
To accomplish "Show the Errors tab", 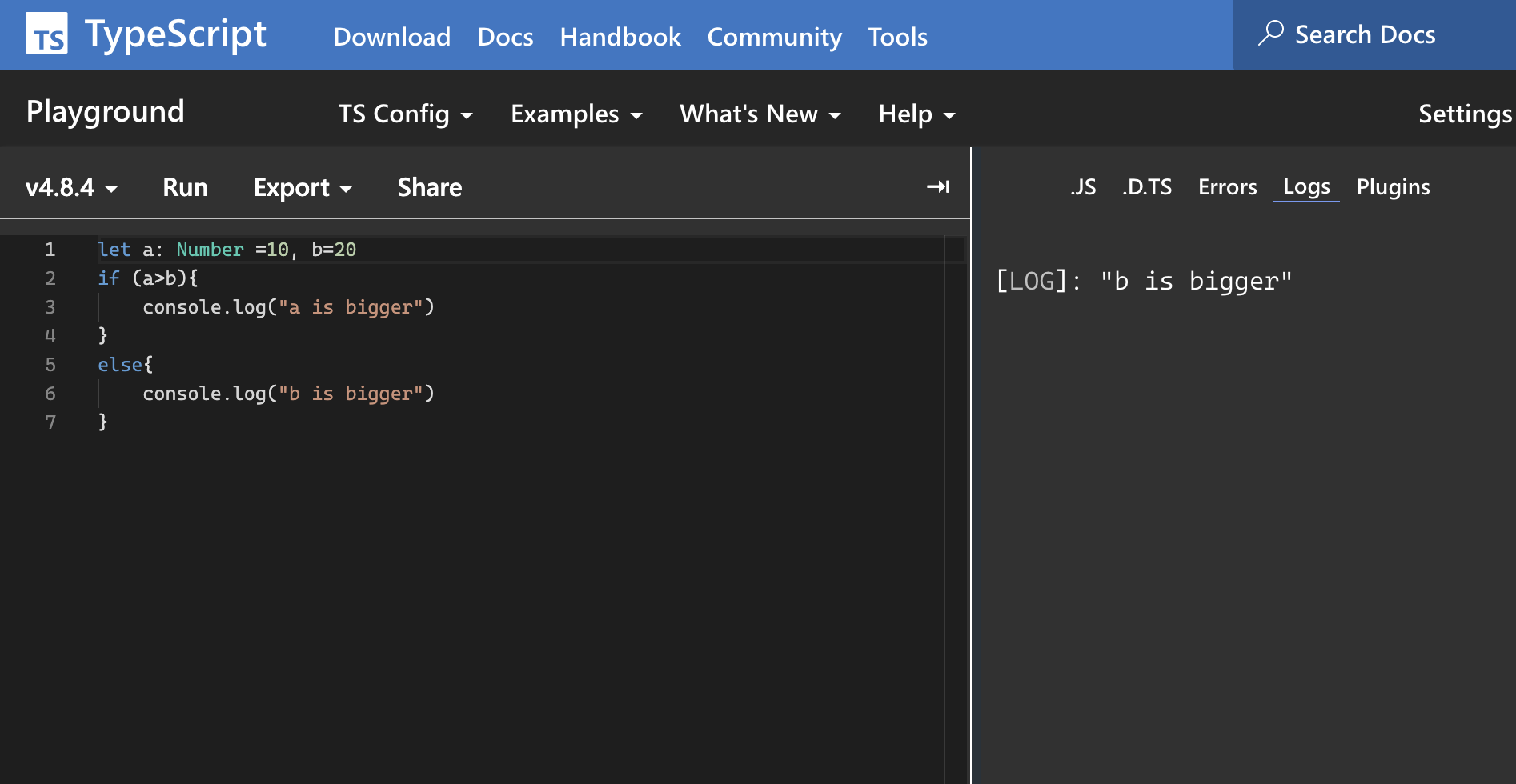I will [x=1227, y=187].
